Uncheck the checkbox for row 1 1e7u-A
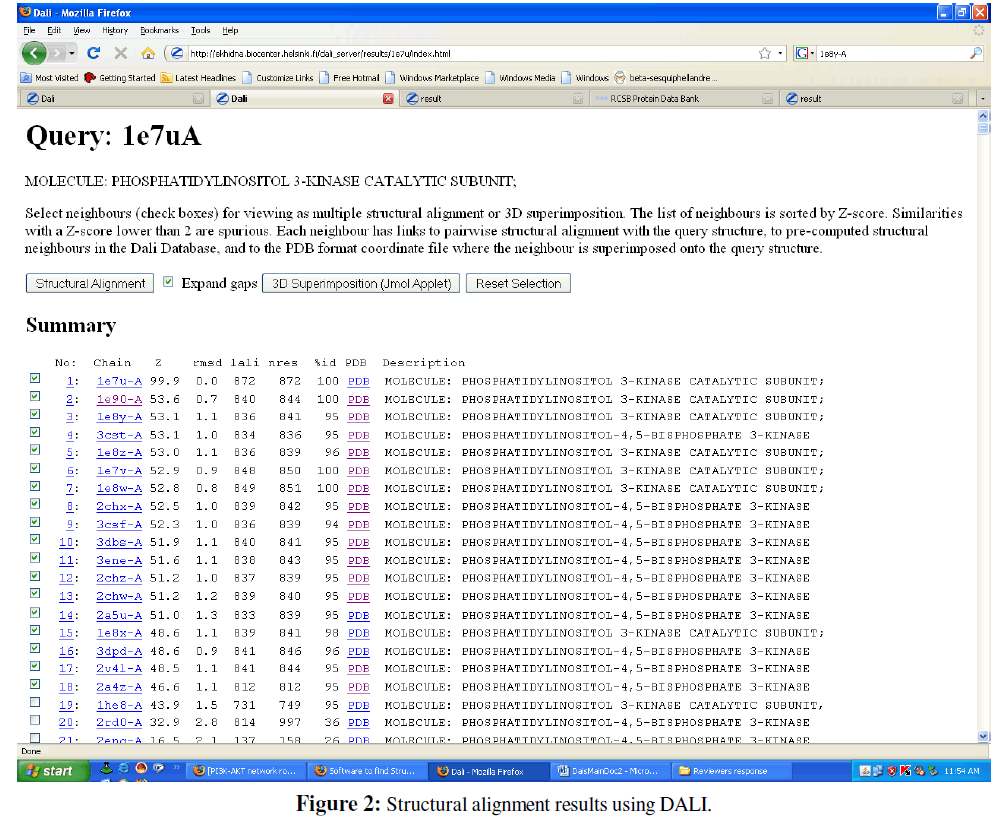 point(35,379)
